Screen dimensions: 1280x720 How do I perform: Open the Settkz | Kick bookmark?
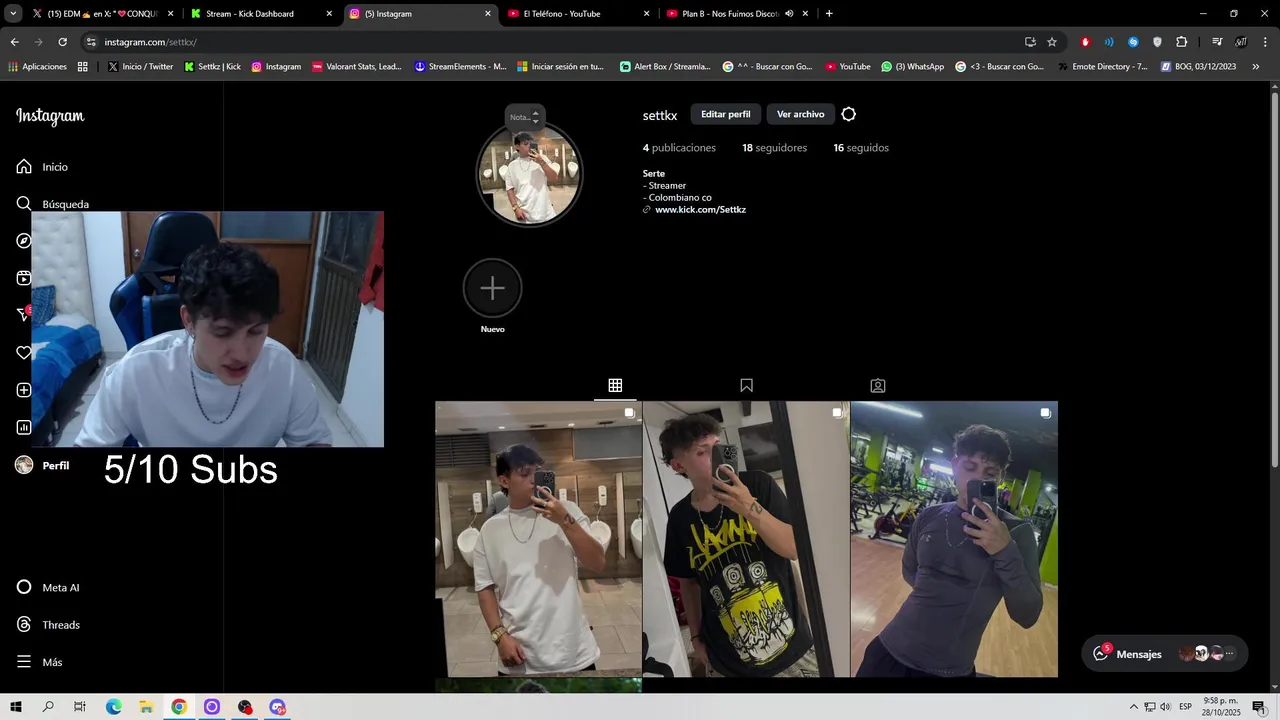(212, 67)
